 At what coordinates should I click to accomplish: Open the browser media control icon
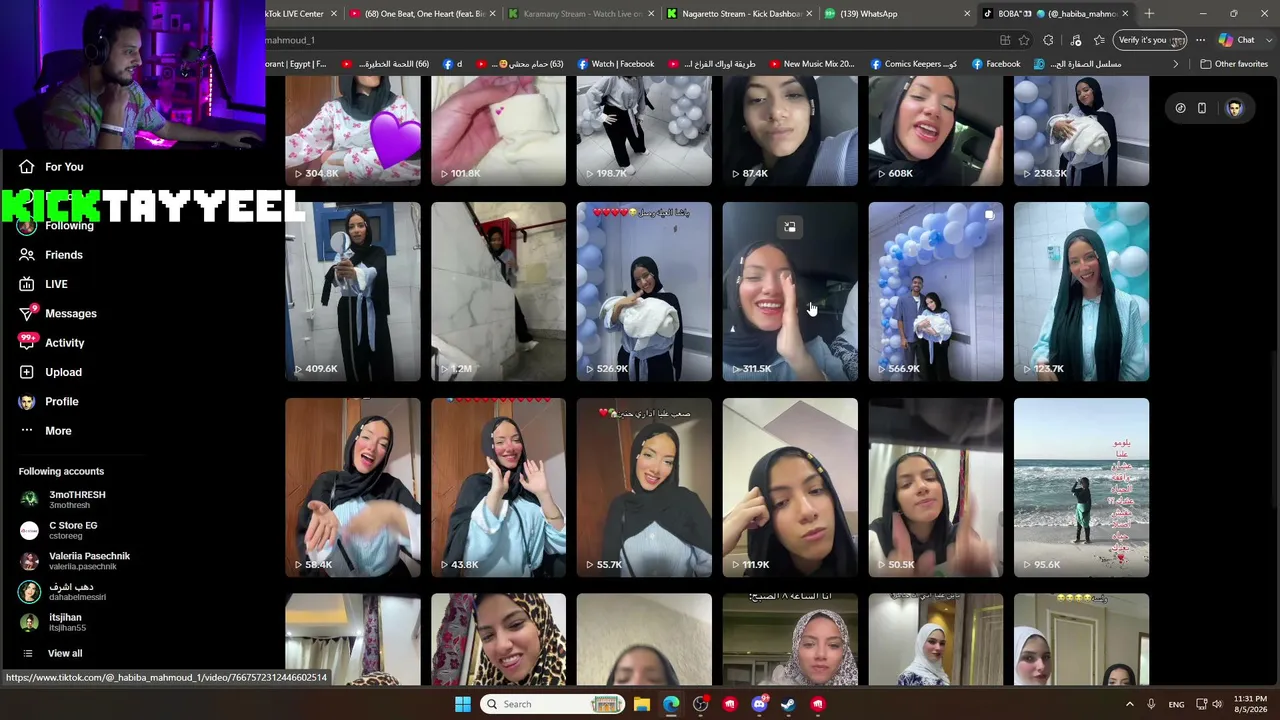coord(1076,40)
